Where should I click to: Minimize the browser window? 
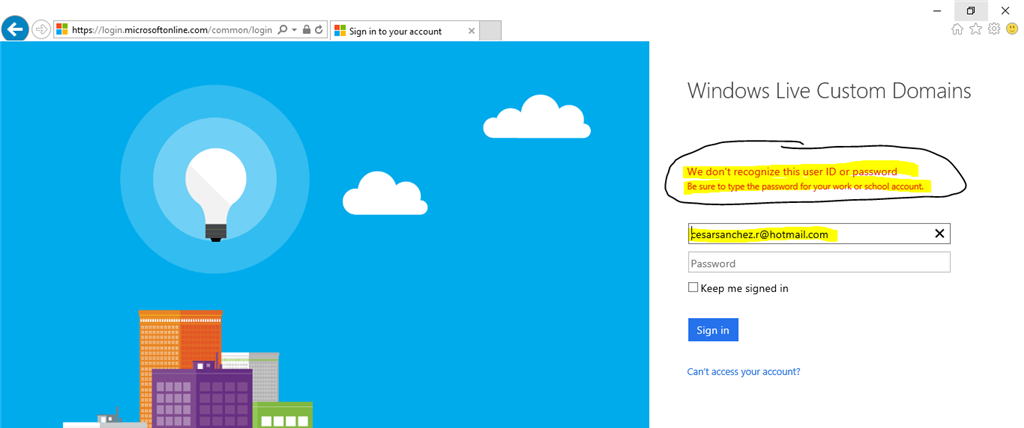pyautogui.click(x=938, y=10)
